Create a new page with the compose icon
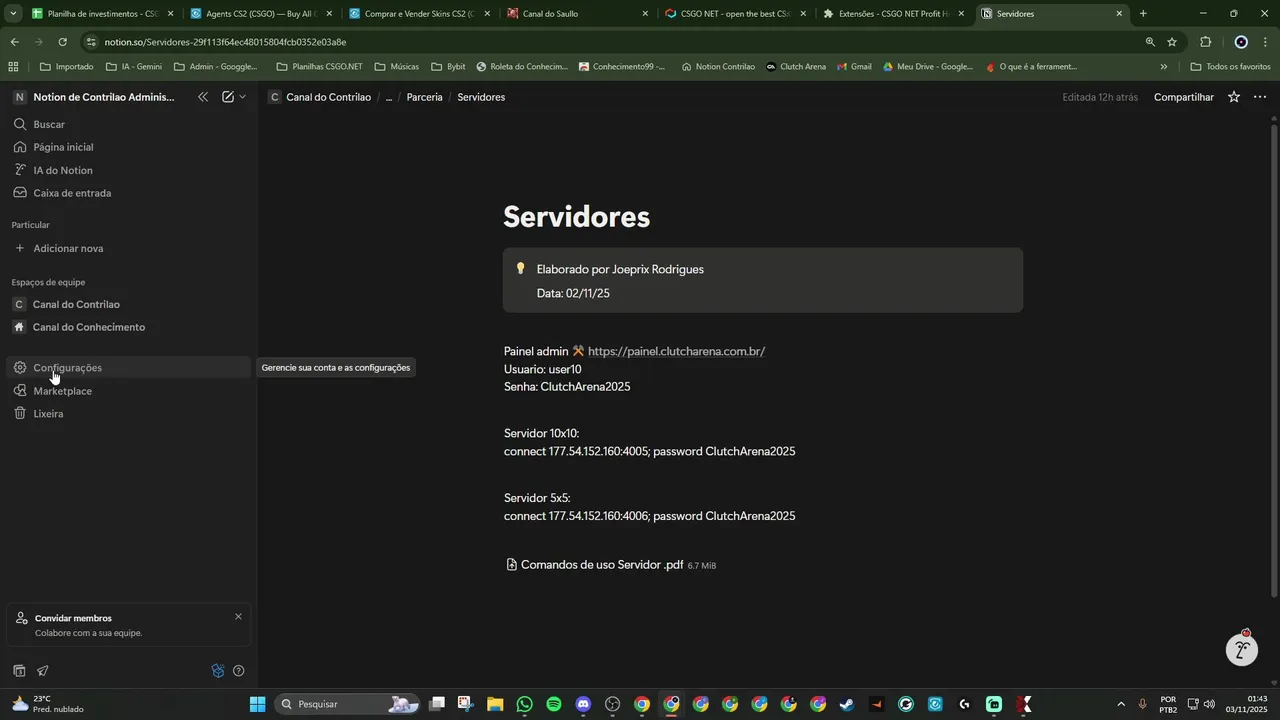Image resolution: width=1280 pixels, height=720 pixels. click(x=228, y=97)
